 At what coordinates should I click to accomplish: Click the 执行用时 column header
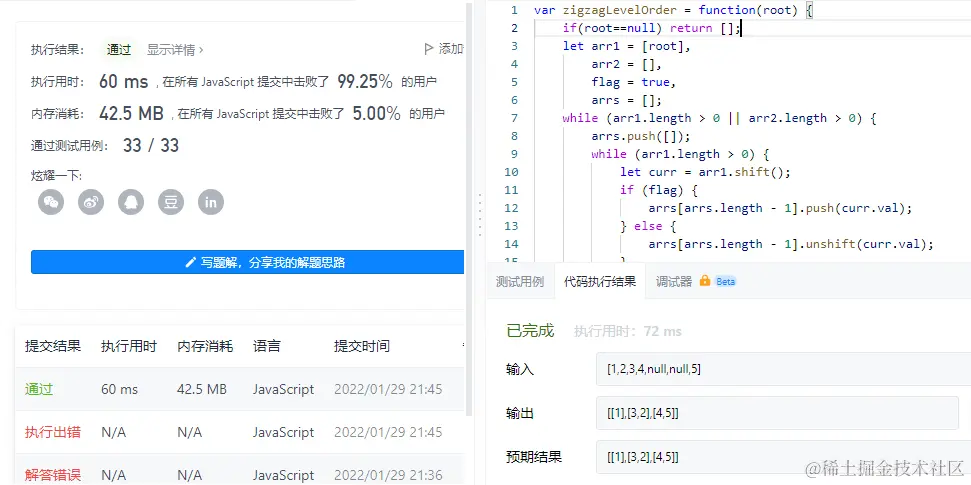point(129,346)
